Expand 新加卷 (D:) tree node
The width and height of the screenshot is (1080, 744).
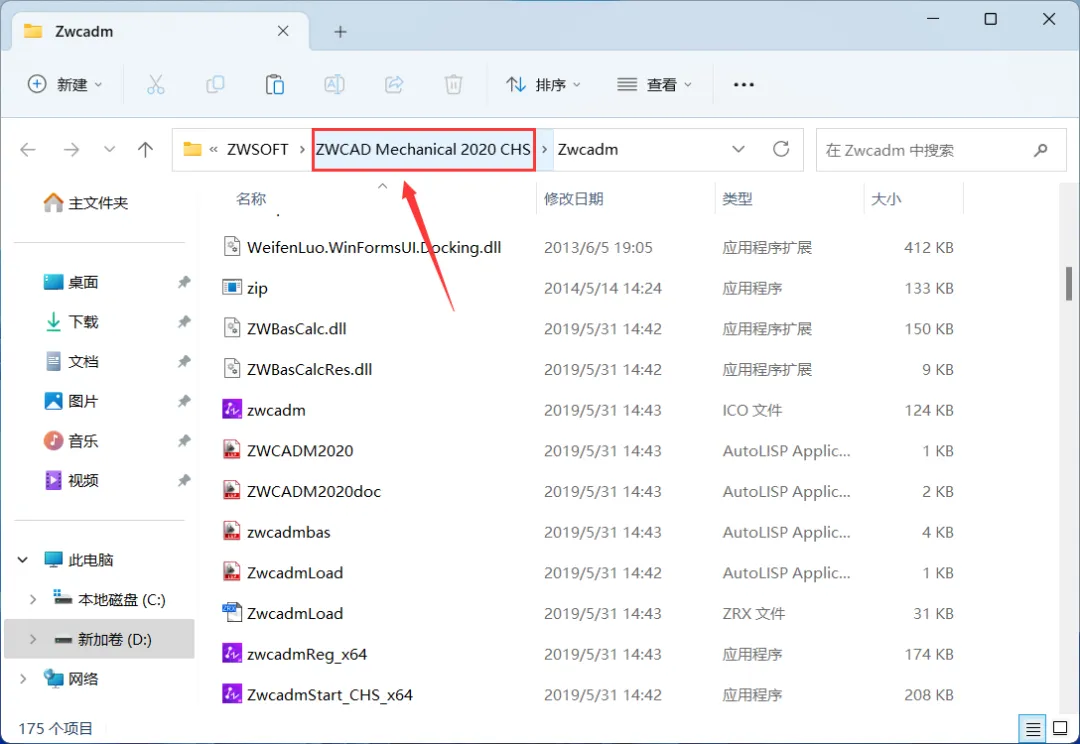pos(32,639)
